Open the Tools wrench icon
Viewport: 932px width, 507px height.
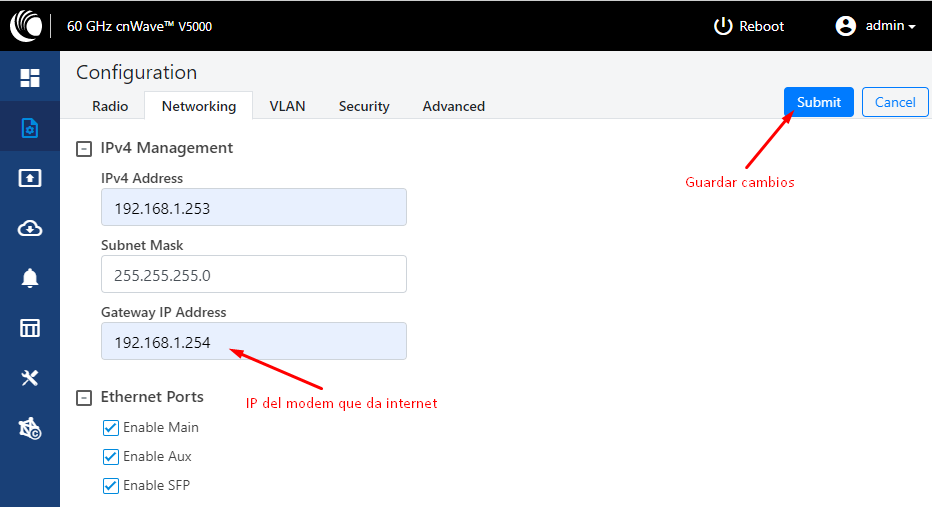coord(30,377)
